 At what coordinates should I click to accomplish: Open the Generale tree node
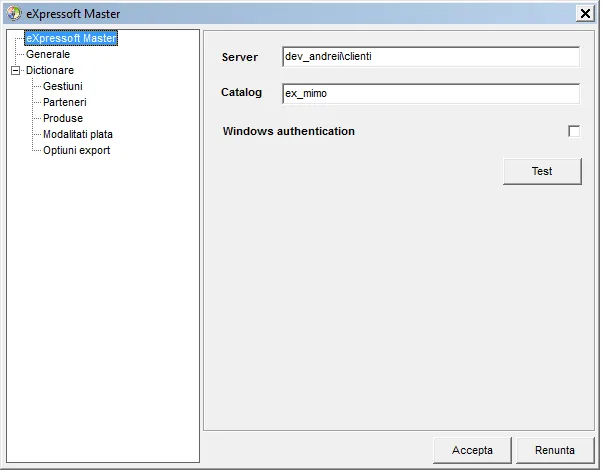[x=48, y=54]
